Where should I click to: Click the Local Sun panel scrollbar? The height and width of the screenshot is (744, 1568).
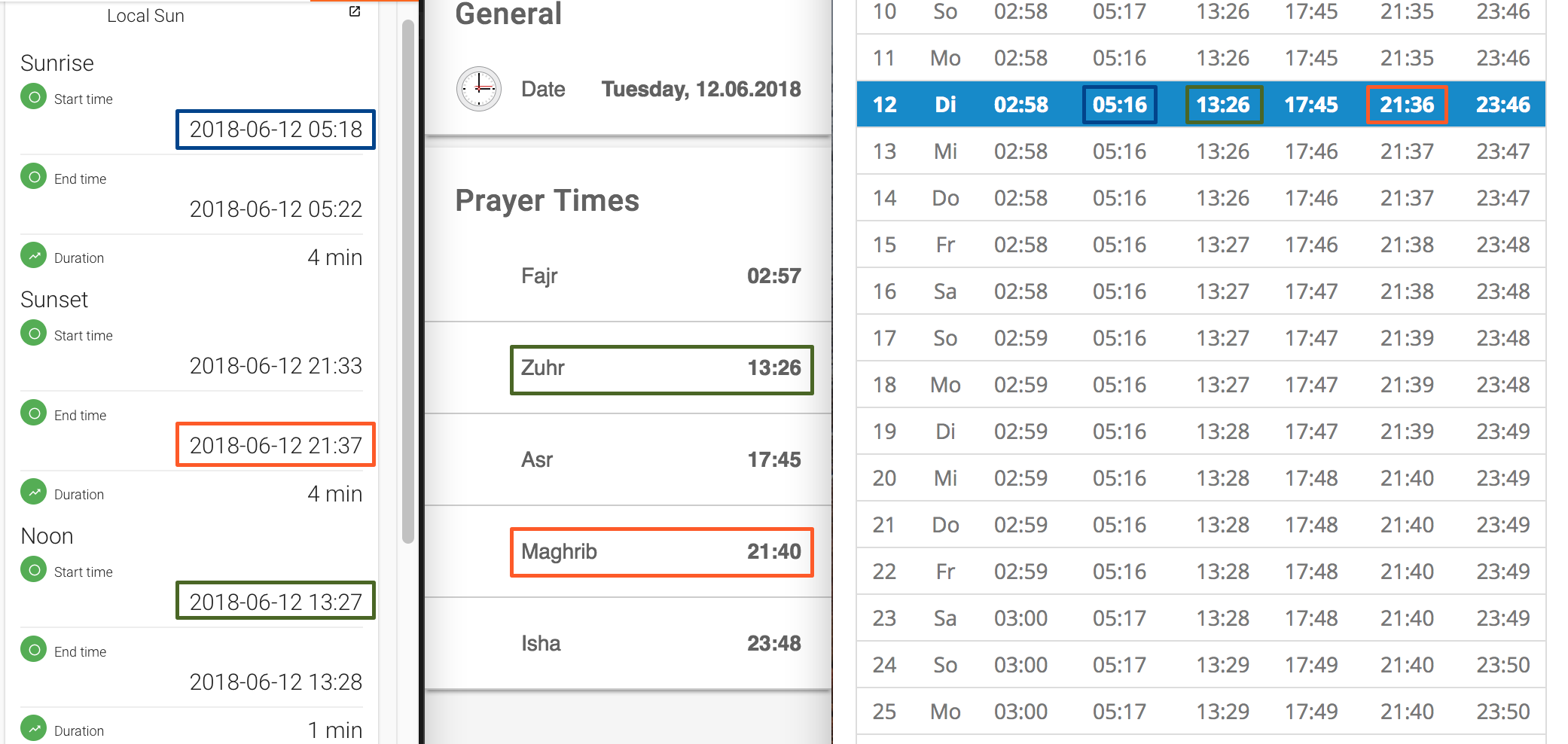(407, 279)
